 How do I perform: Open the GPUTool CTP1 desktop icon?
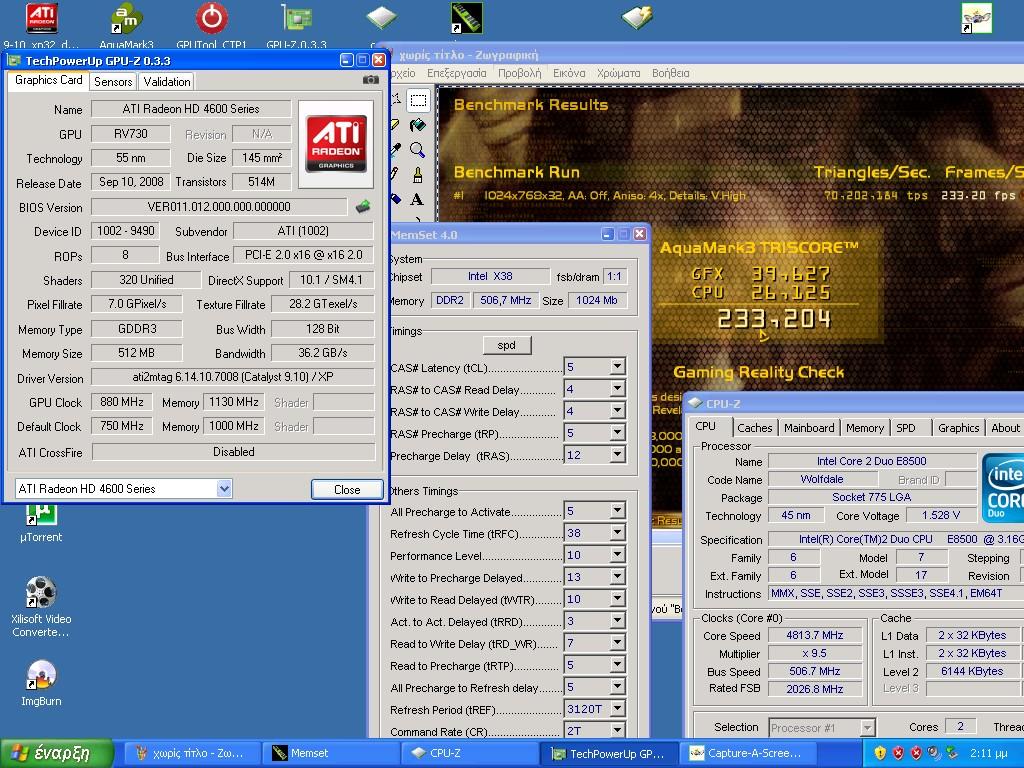coord(212,26)
